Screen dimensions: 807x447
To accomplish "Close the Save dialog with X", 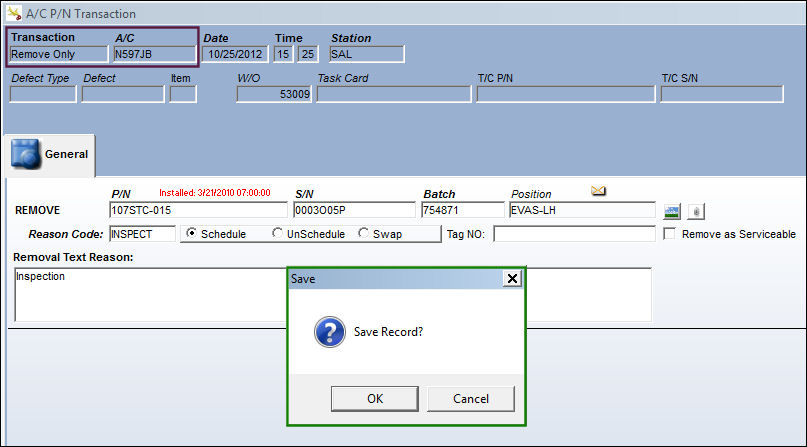I will (512, 278).
